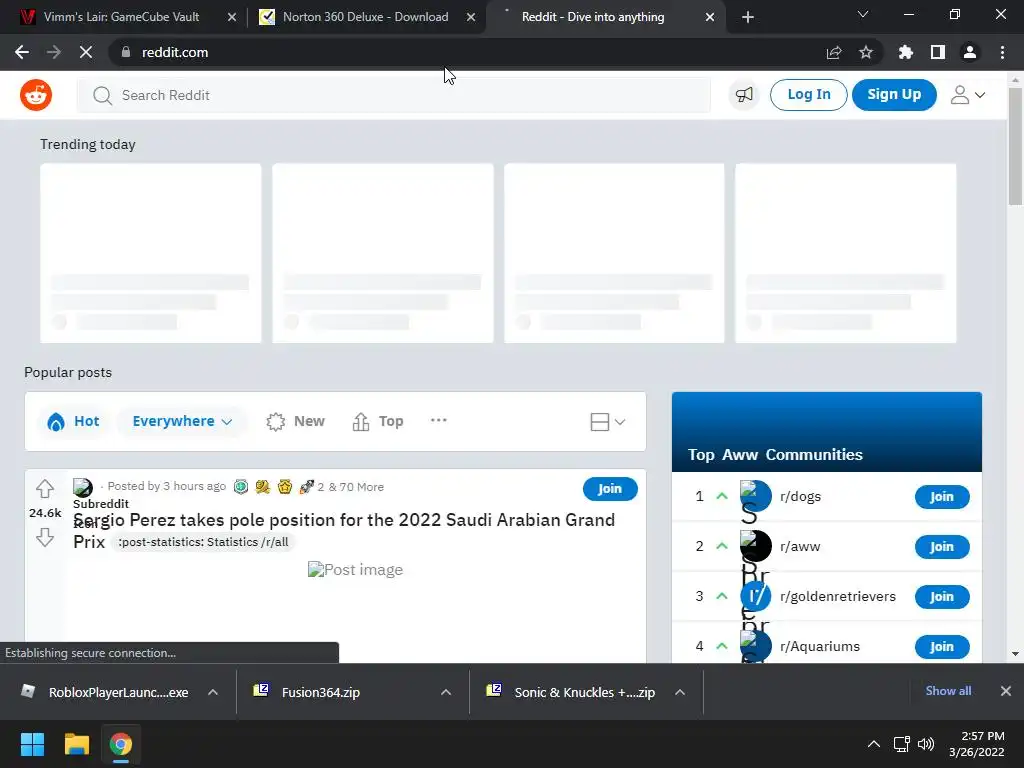1024x768 pixels.
Task: Open Chrome three-dot menu
Action: click(1002, 52)
